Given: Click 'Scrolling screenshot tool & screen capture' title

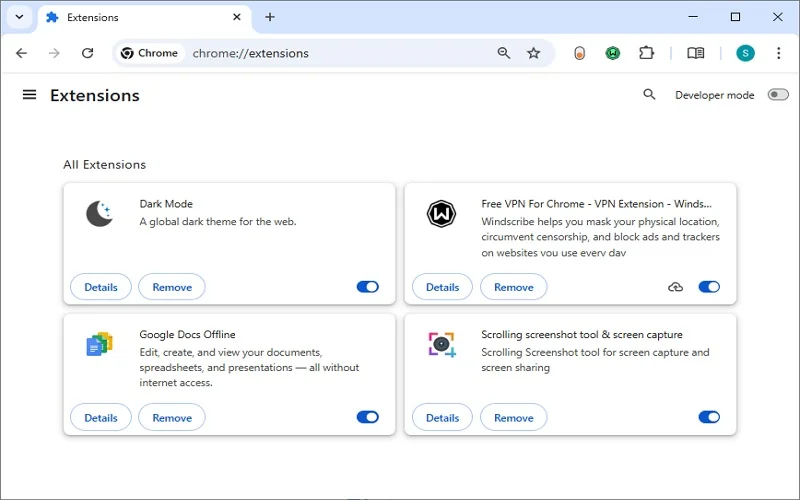Looking at the screenshot, I should tap(582, 334).
